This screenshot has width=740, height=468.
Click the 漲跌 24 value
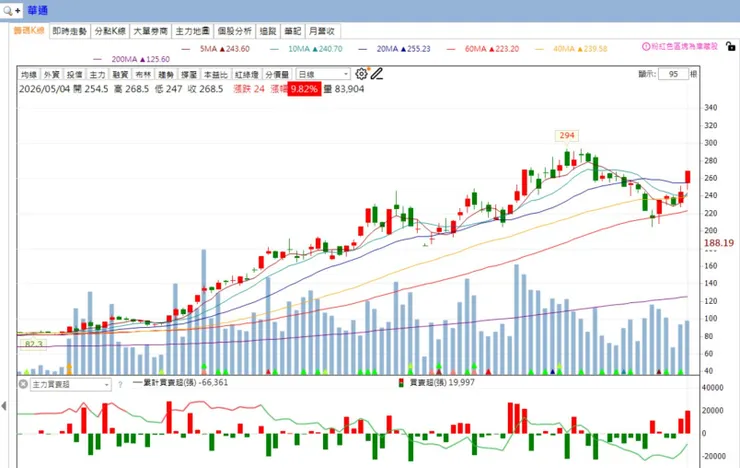pos(249,89)
